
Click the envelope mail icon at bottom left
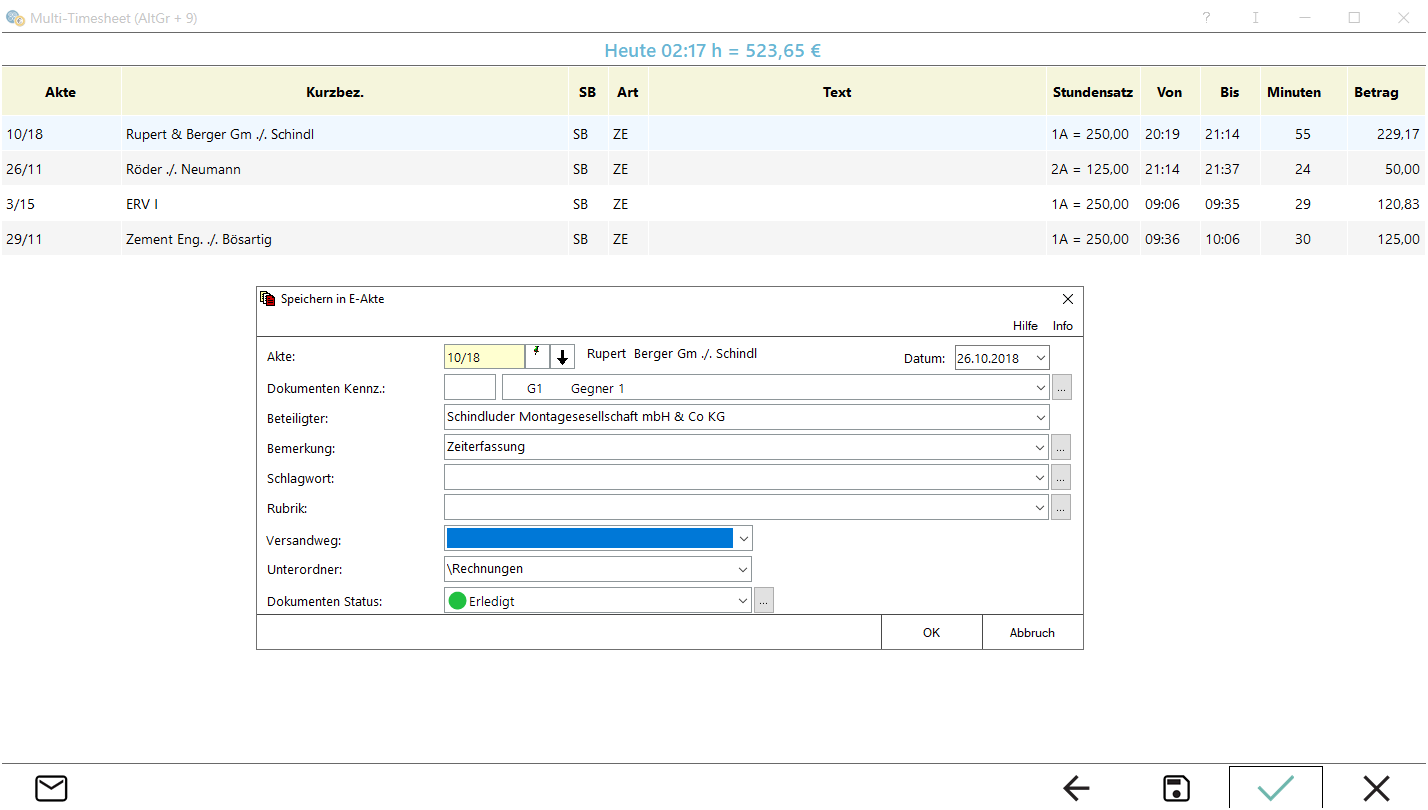[x=51, y=788]
